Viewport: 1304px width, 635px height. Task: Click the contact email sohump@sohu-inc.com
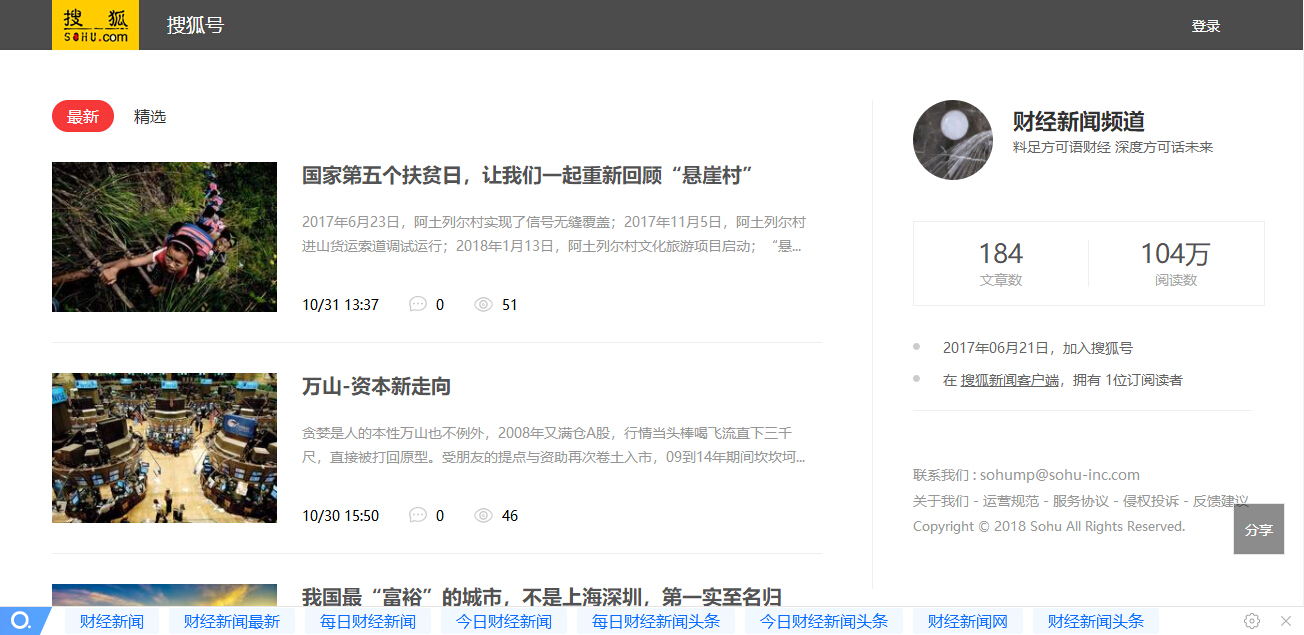pyautogui.click(x=1060, y=475)
